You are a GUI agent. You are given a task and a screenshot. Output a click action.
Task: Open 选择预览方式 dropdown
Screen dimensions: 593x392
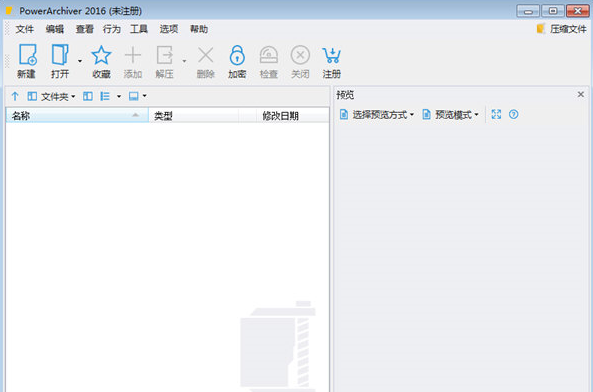[x=377, y=115]
